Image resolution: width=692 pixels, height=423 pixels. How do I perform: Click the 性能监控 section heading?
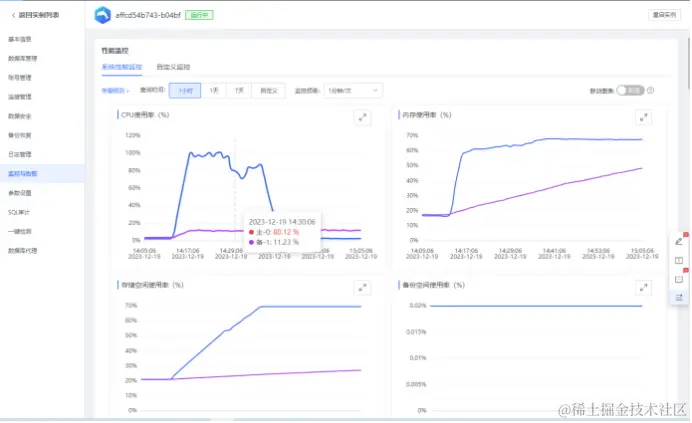coord(115,51)
